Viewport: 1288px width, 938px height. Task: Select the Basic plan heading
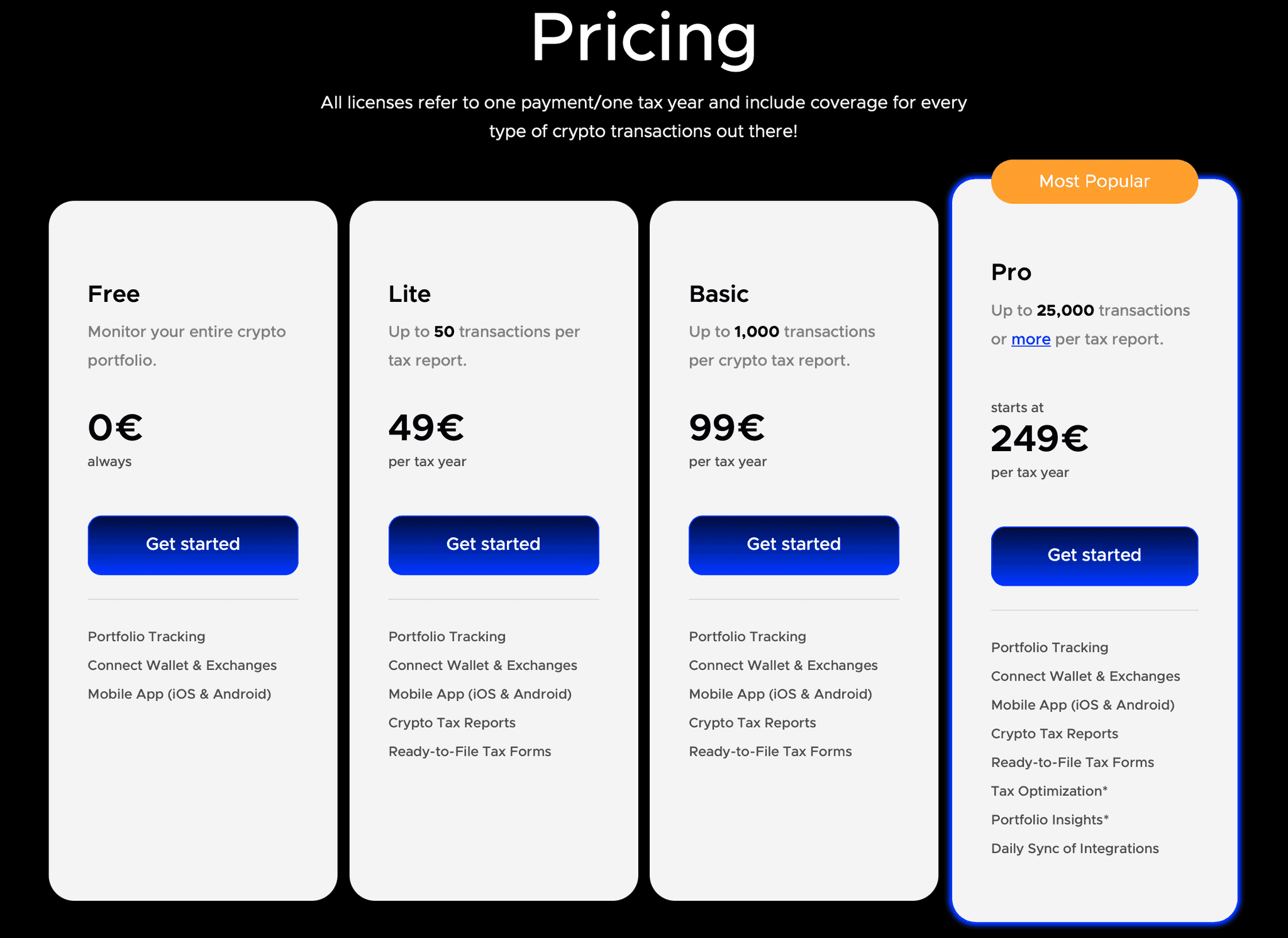[x=719, y=294]
